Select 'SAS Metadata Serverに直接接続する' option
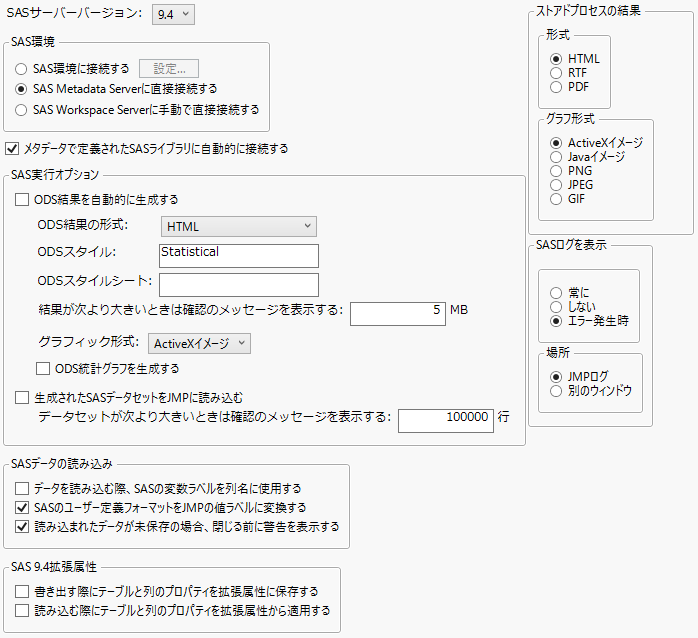The width and height of the screenshot is (698, 638). [21, 89]
